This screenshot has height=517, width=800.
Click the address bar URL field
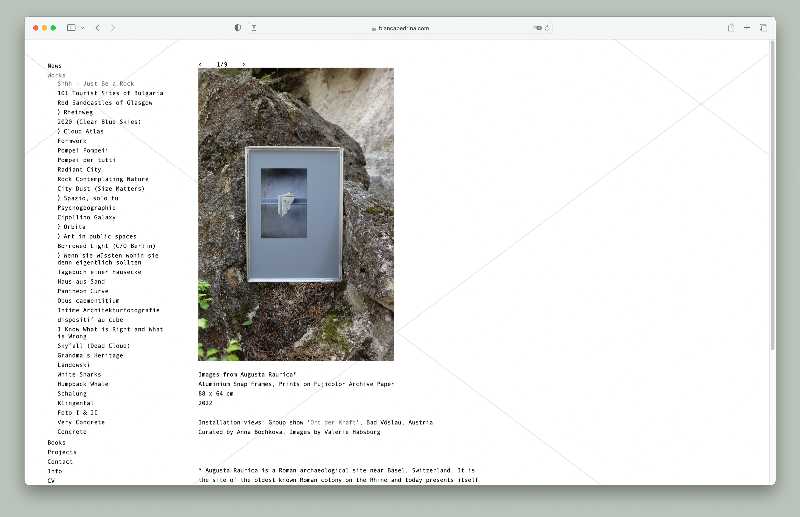tap(400, 28)
